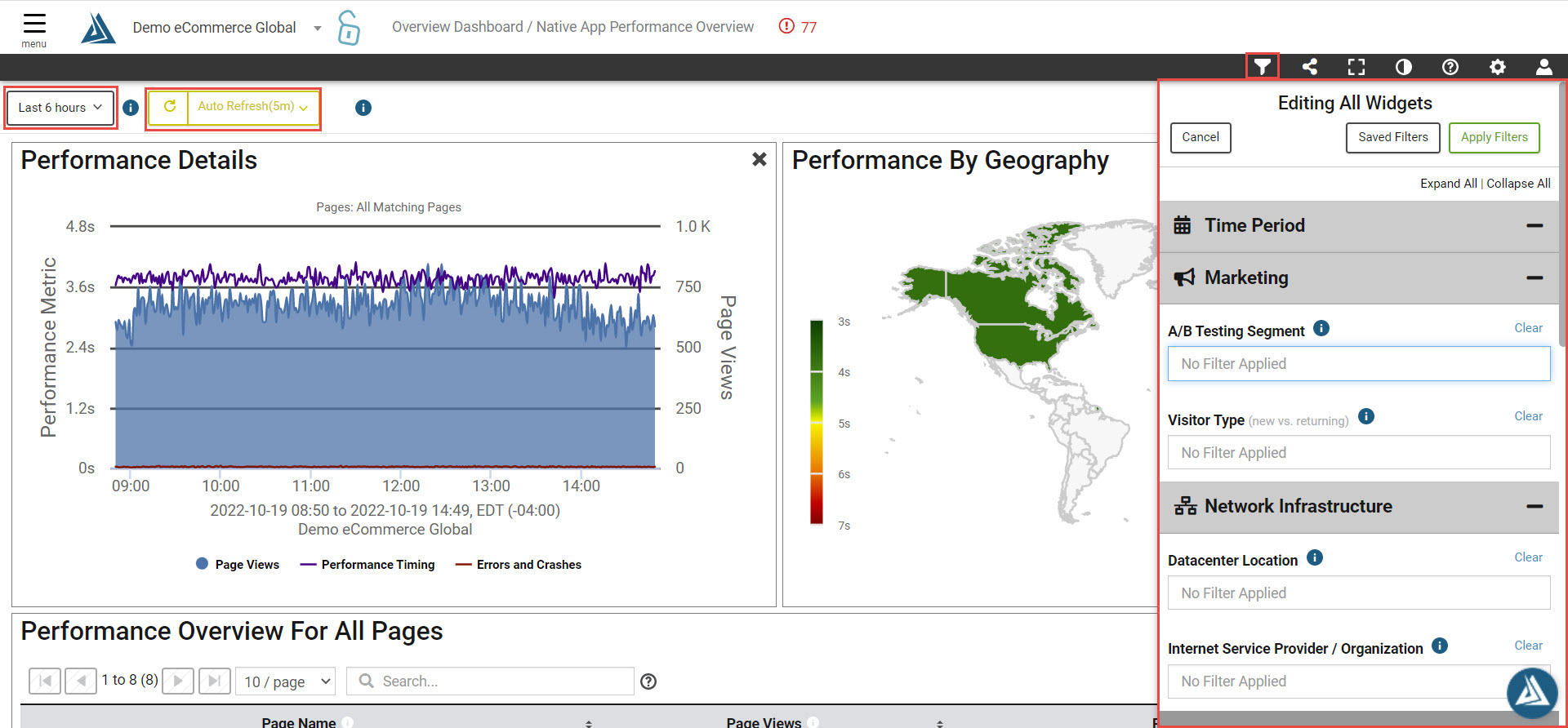Click the A/B Testing Segment filter field
This screenshot has width=1568, height=728.
[1358, 364]
